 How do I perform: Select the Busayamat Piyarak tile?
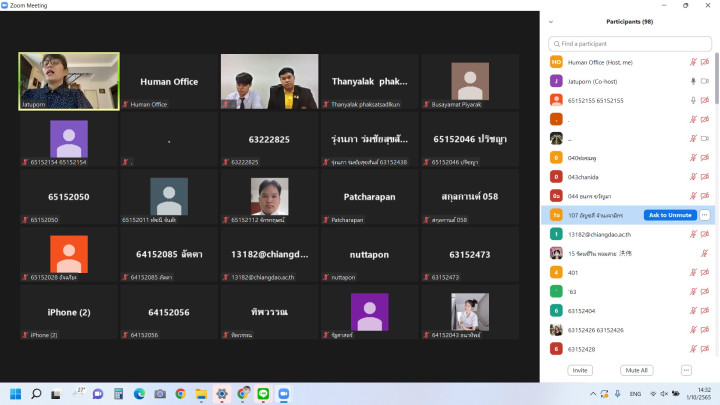[470, 81]
